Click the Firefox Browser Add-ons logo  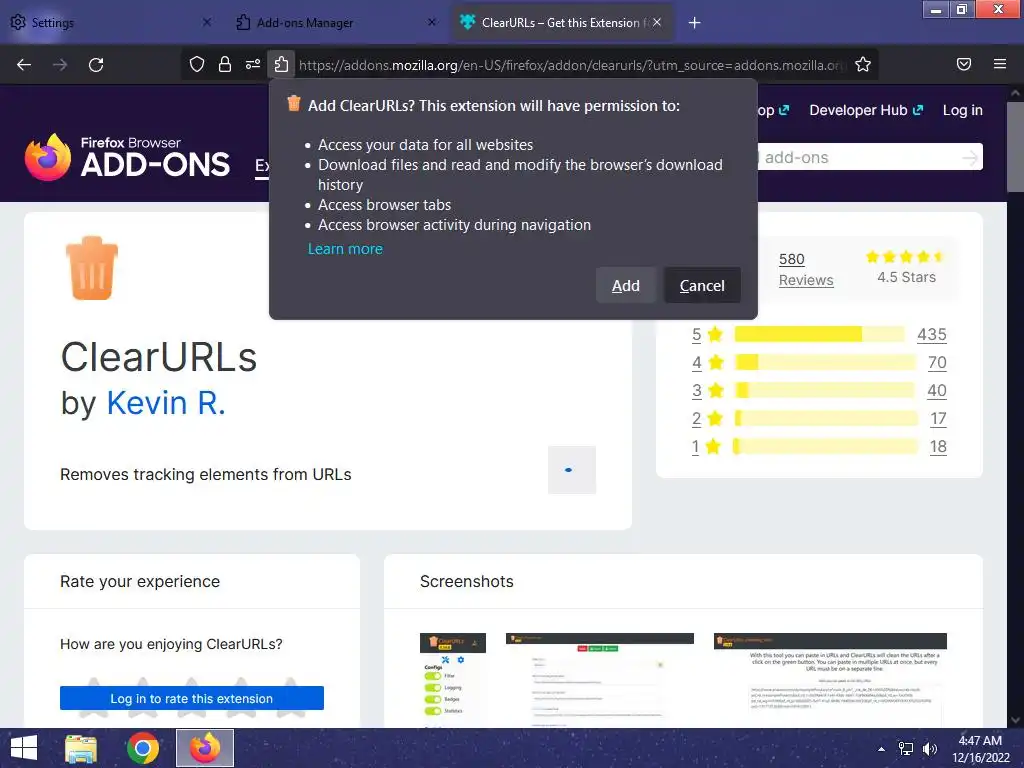click(127, 157)
